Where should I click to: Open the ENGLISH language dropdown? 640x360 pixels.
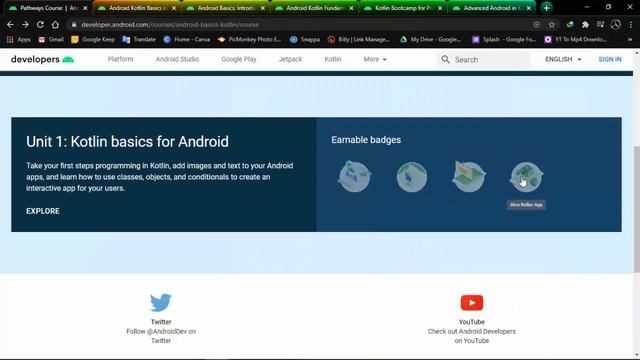[563, 59]
